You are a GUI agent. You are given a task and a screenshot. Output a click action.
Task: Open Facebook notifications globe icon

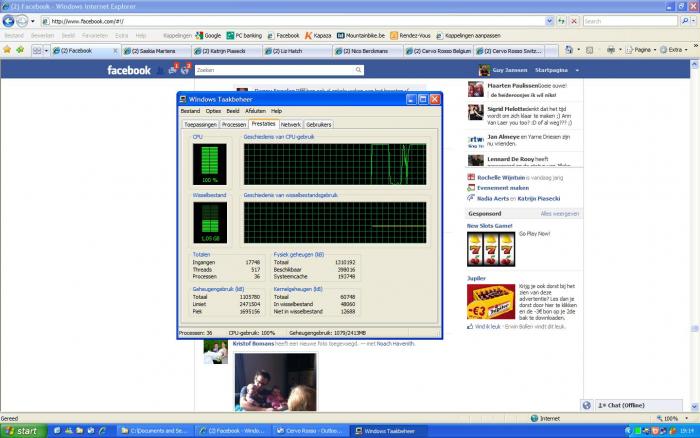click(184, 70)
